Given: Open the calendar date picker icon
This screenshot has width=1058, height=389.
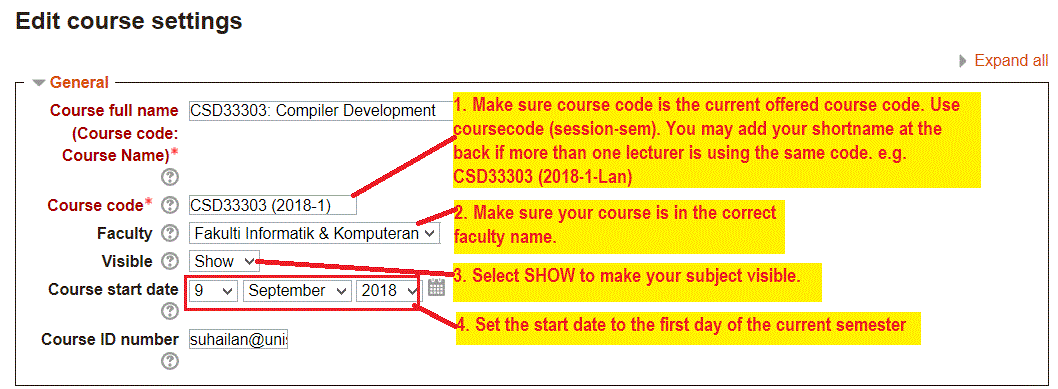Looking at the screenshot, I should (437, 288).
